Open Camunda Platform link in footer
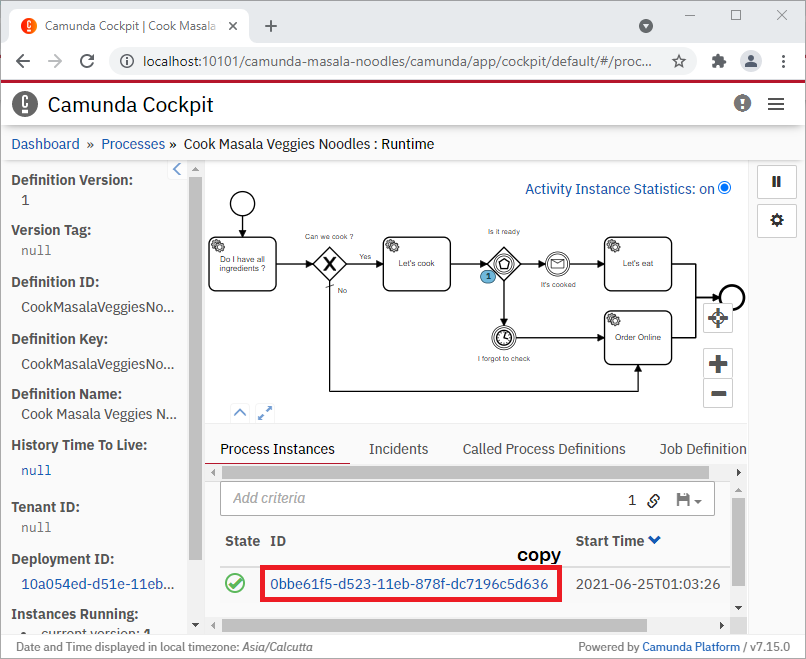The width and height of the screenshot is (806, 659). click(691, 647)
